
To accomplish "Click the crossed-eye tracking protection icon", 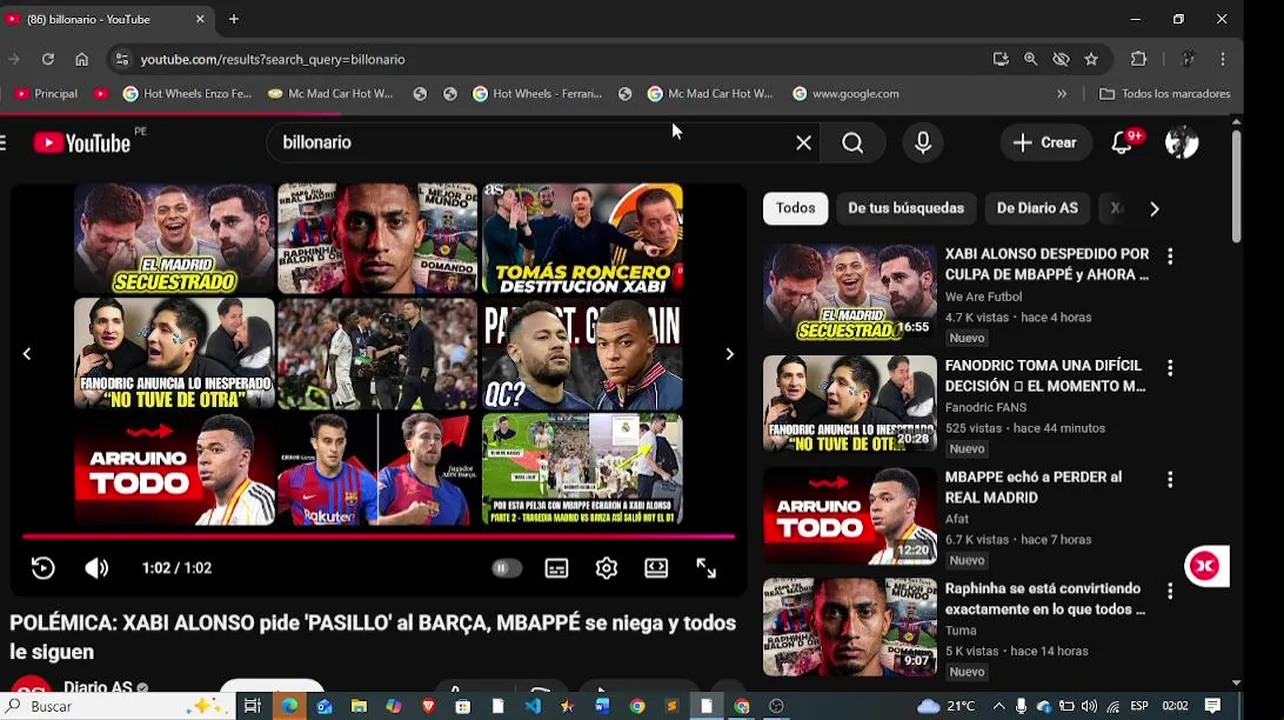I will [x=1061, y=59].
